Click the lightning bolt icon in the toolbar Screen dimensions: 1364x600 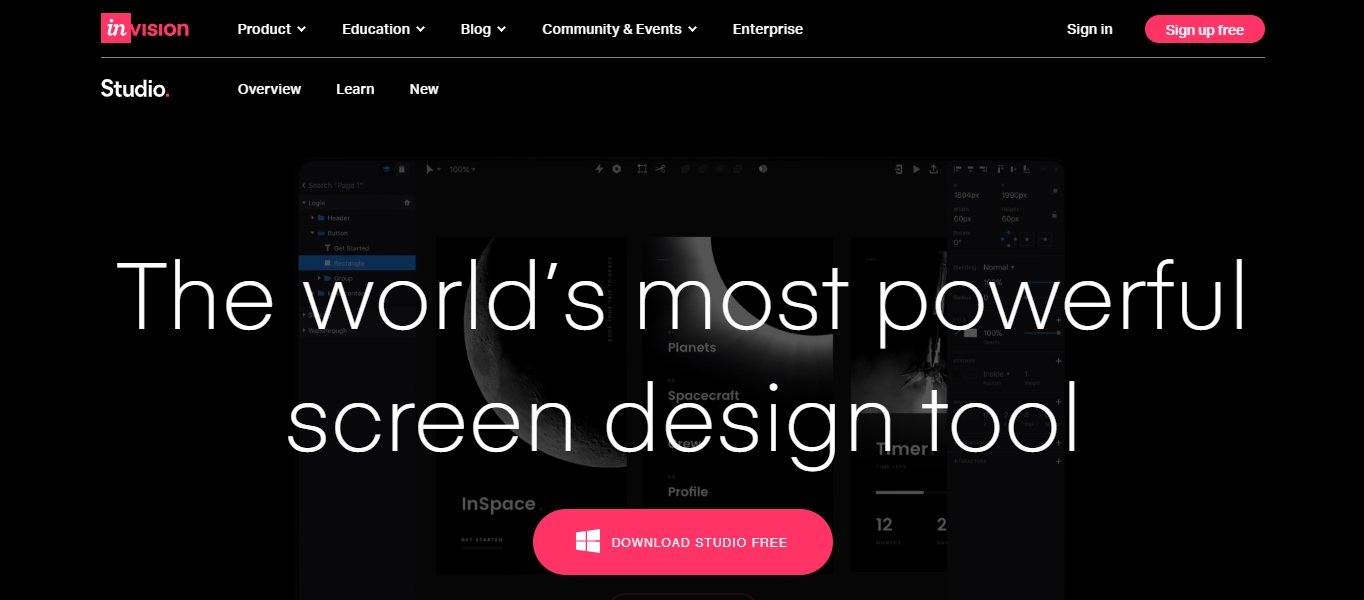(598, 169)
